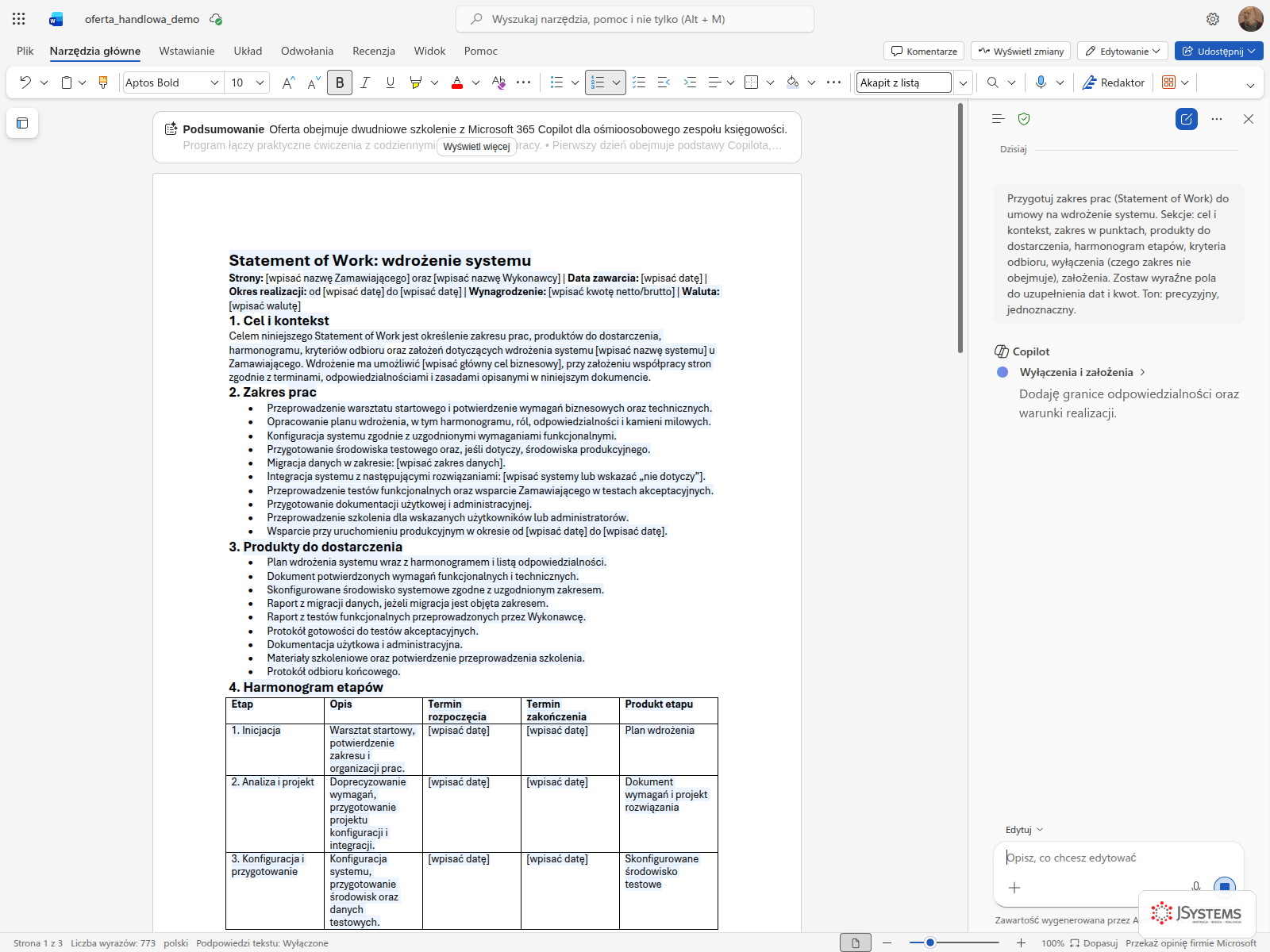1270x952 pixels.
Task: Open the Edytuj mode dropdown in Copilot
Action: pos(1024,830)
